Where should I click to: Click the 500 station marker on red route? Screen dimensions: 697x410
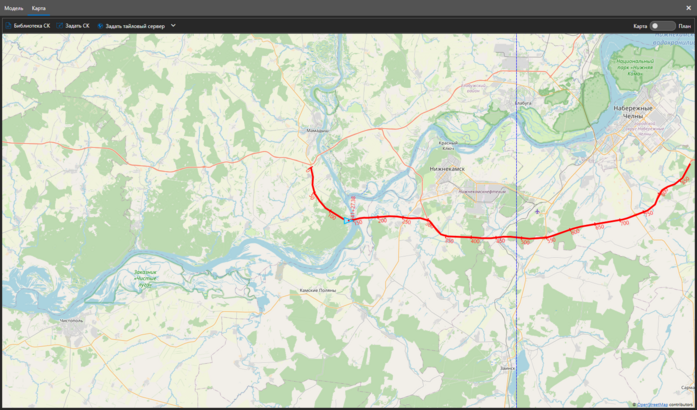(x=525, y=241)
